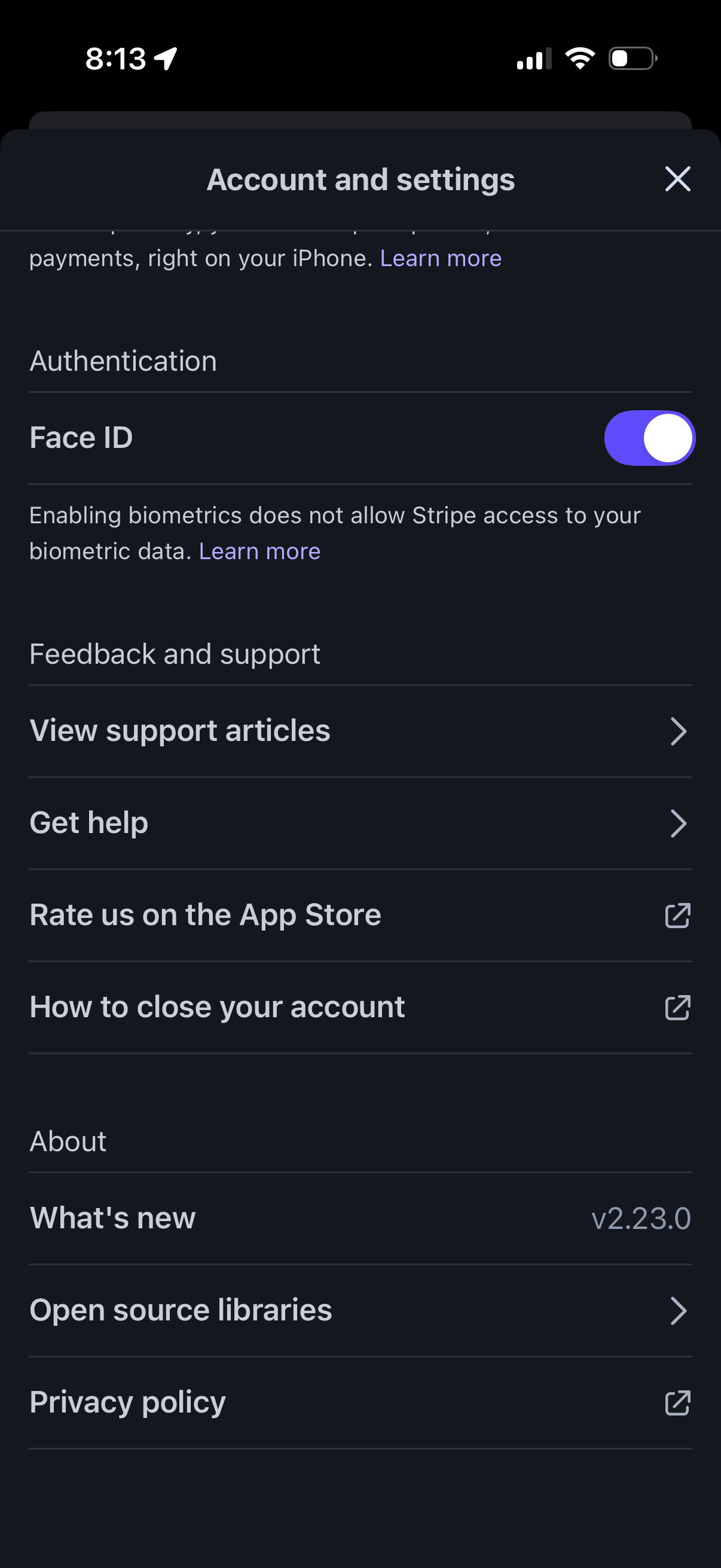Viewport: 721px width, 1568px height.
Task: Click the external link icon next to Privacy policy
Action: (677, 1402)
